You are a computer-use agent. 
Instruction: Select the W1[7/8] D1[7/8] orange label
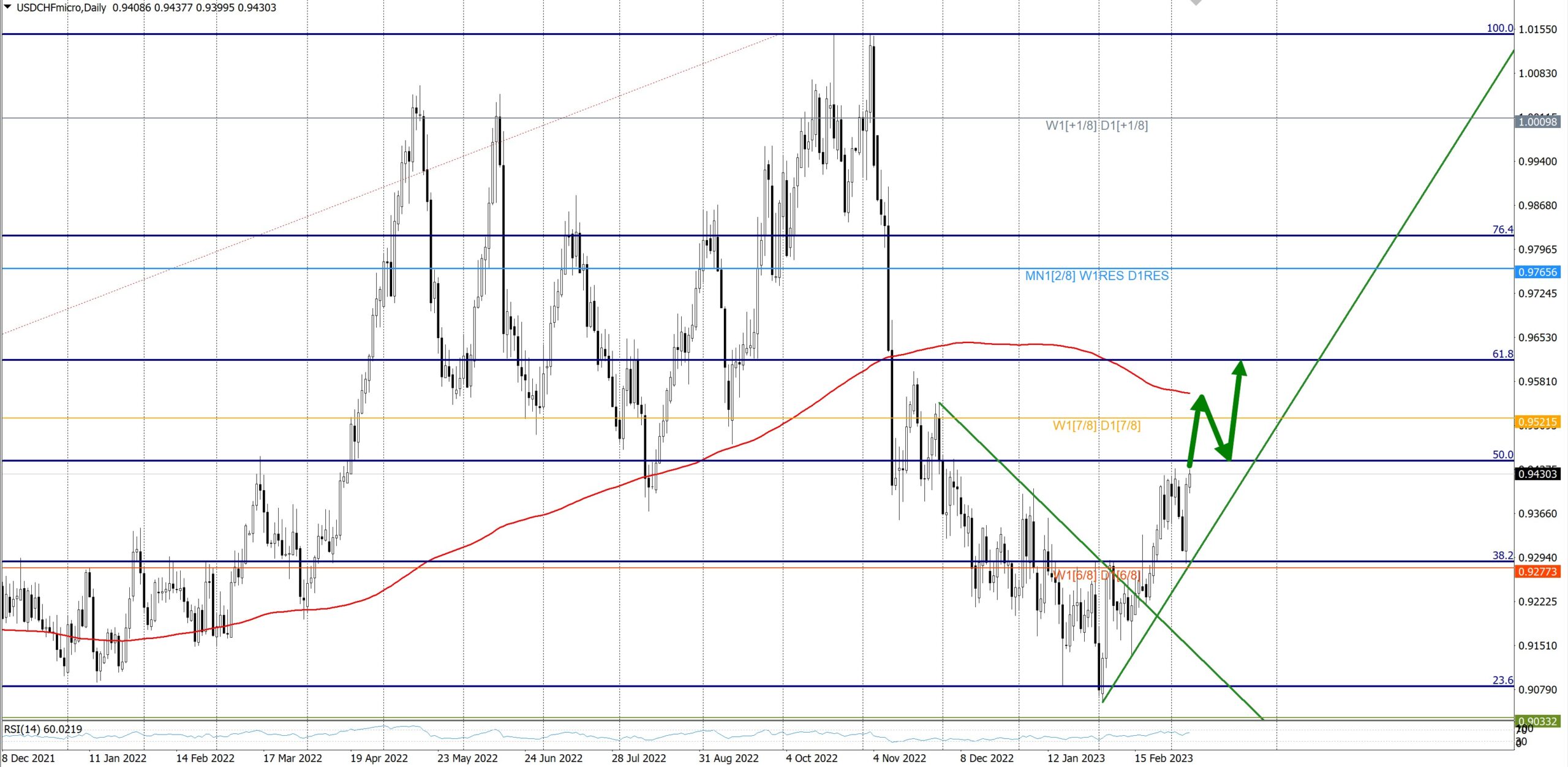(x=1096, y=425)
